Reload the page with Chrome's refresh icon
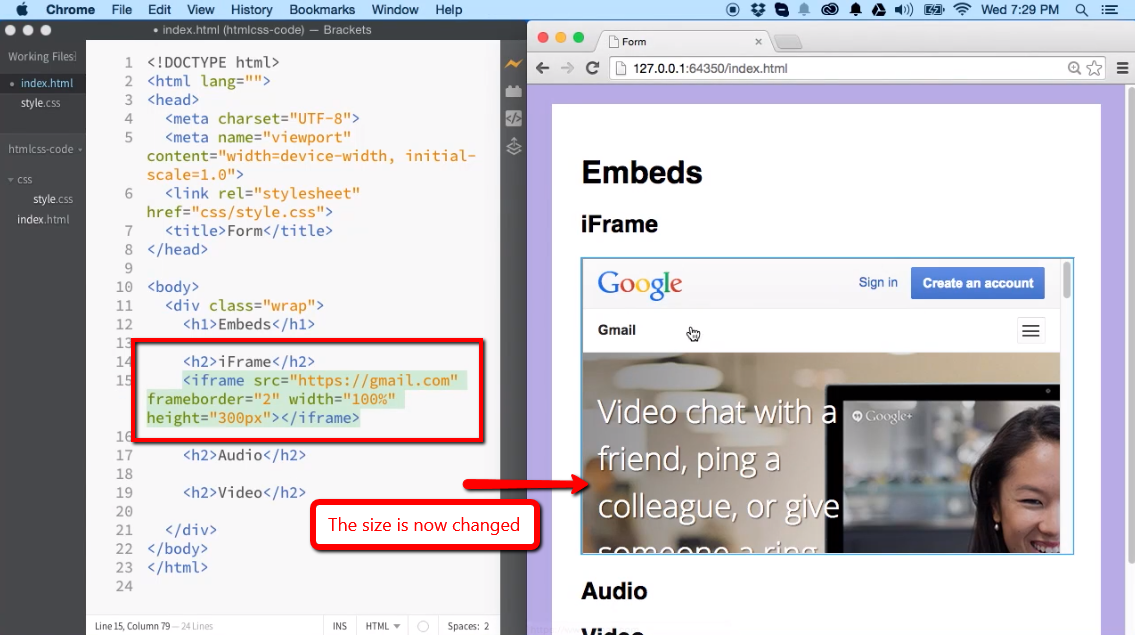Viewport: 1135px width, 635px height. tap(592, 69)
